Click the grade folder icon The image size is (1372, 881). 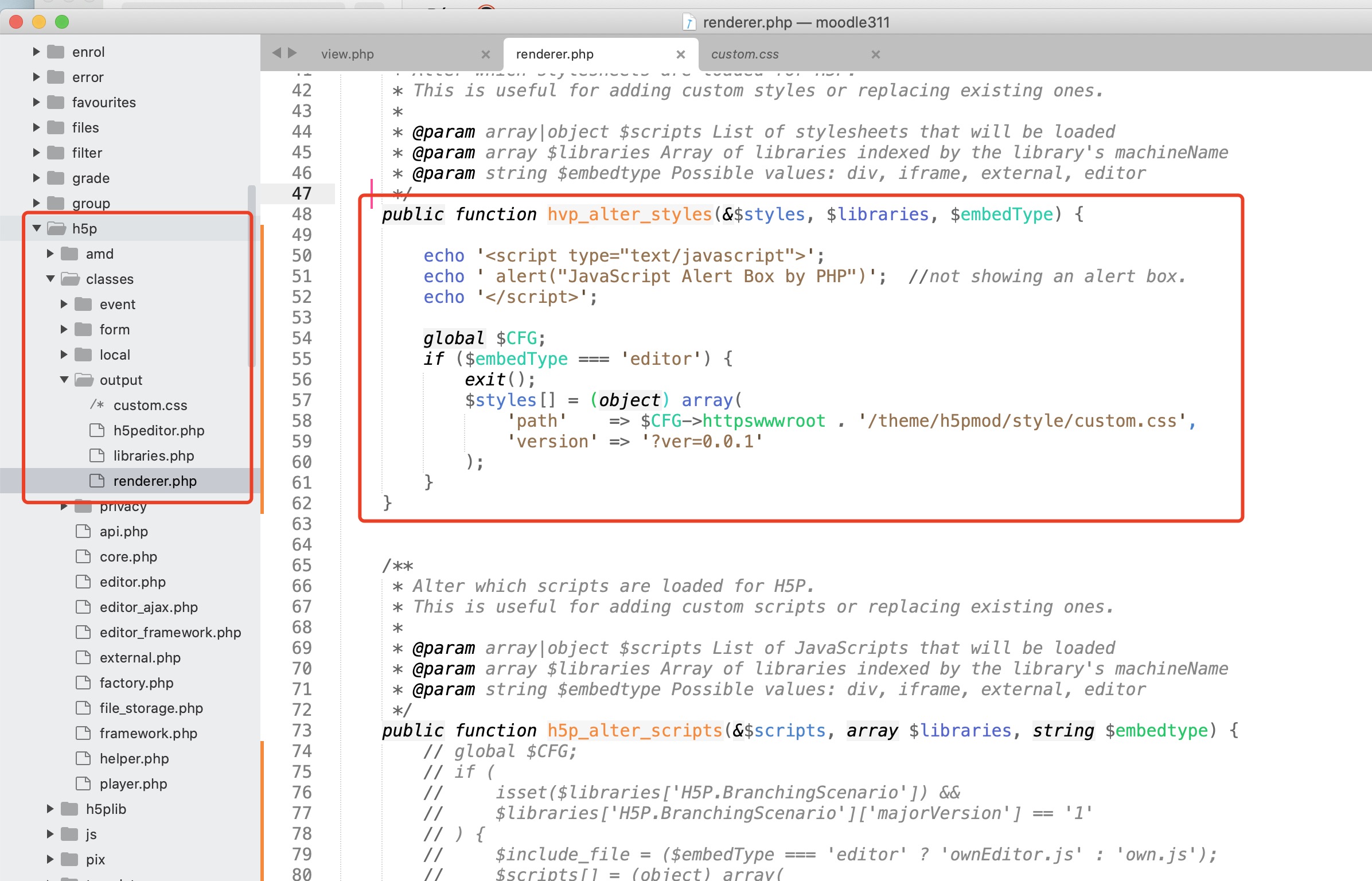pos(56,178)
